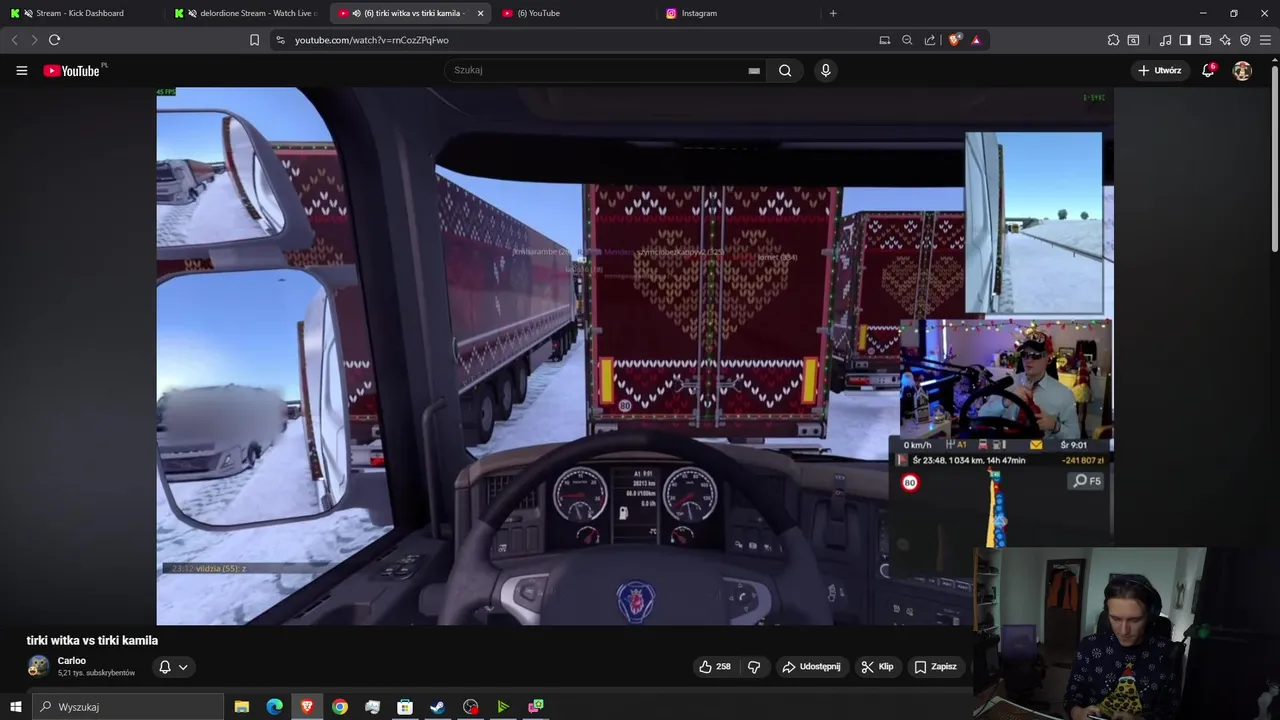Image resolution: width=1280 pixels, height=720 pixels.
Task: Open Google Chrome from taskbar
Action: pos(340,707)
